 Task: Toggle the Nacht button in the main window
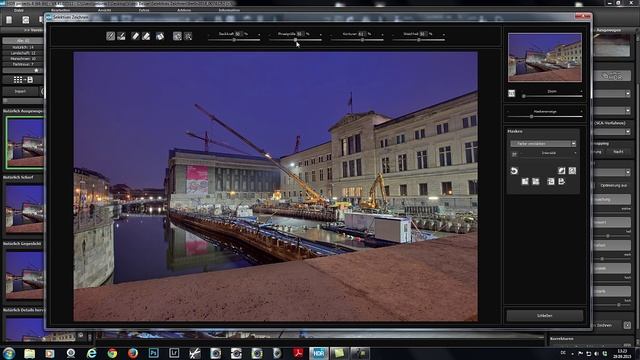618,151
